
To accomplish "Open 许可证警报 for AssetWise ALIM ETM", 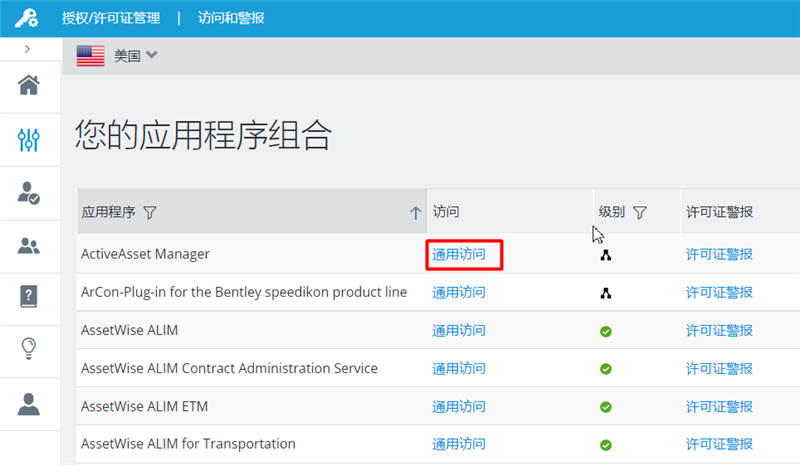I will pos(719,406).
